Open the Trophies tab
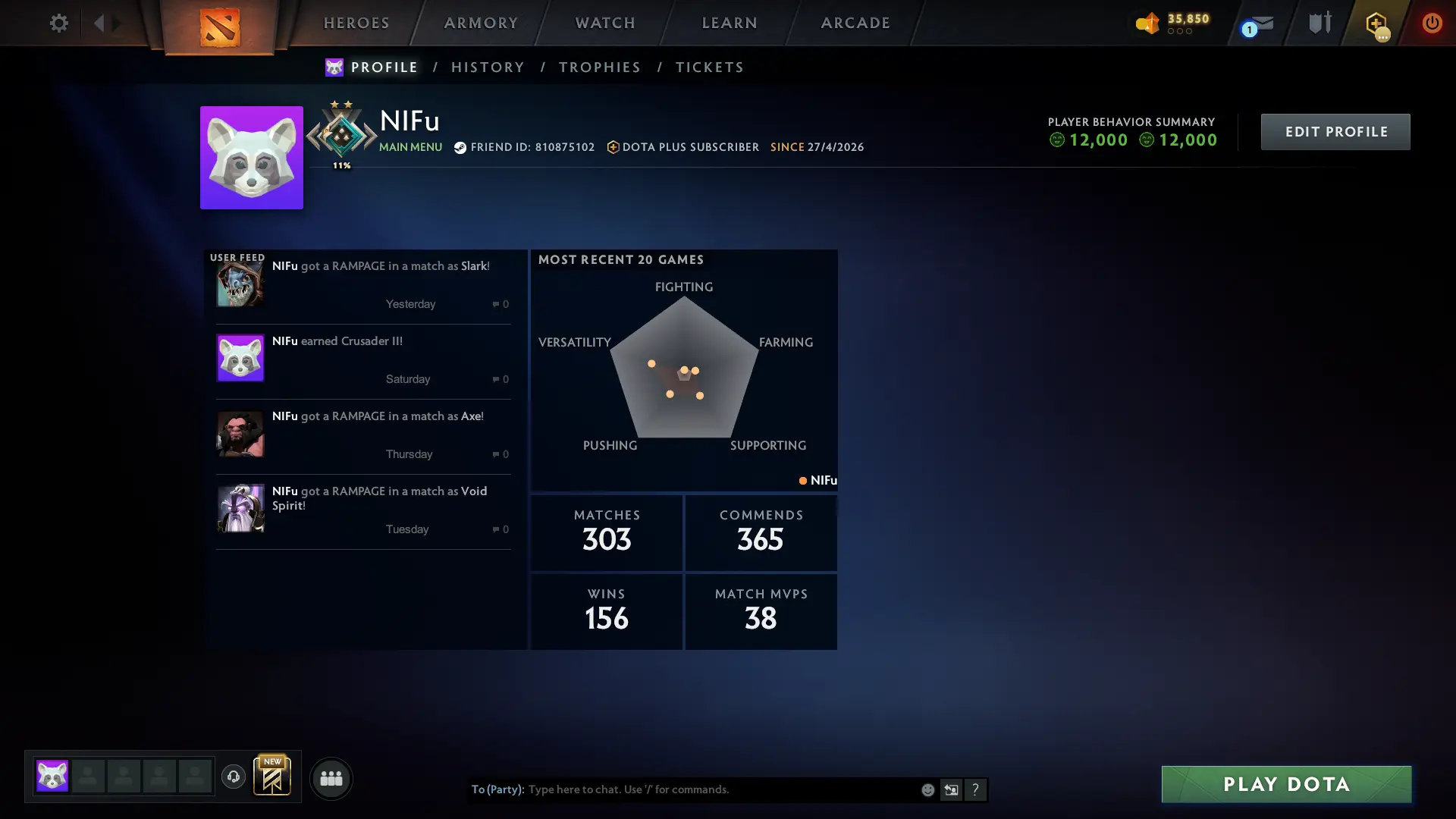The height and width of the screenshot is (819, 1456). point(600,67)
